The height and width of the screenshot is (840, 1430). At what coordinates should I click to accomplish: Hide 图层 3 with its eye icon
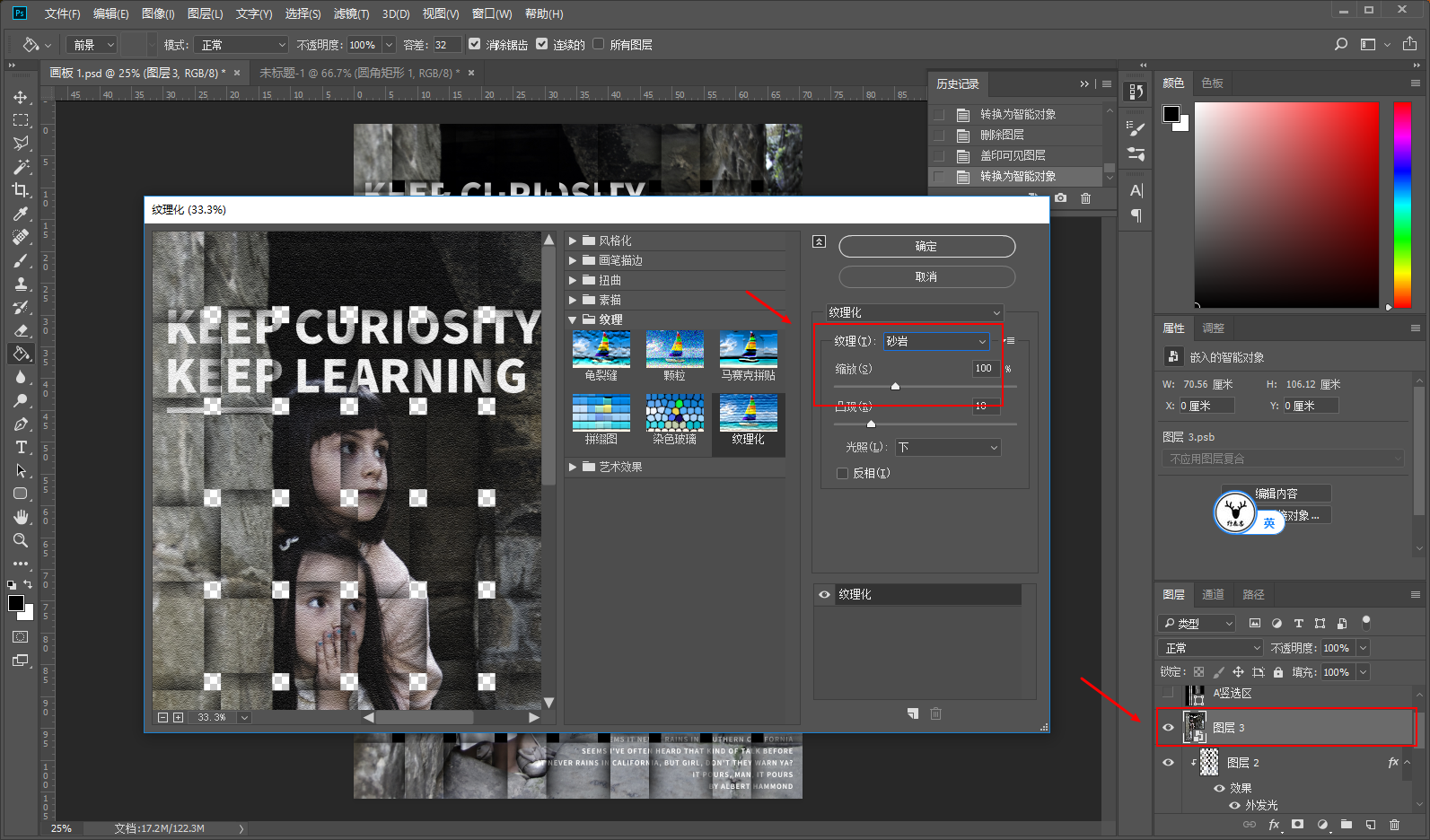pos(1168,728)
